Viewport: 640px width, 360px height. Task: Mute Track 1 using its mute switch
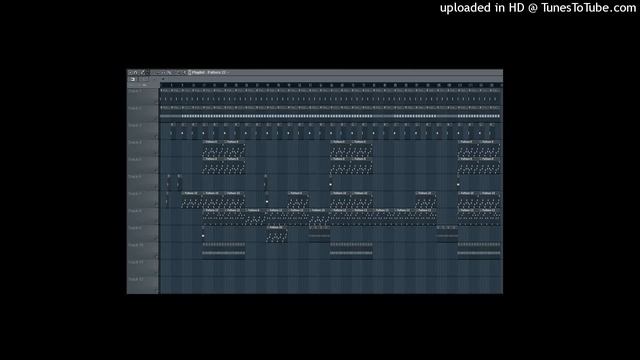point(156,102)
